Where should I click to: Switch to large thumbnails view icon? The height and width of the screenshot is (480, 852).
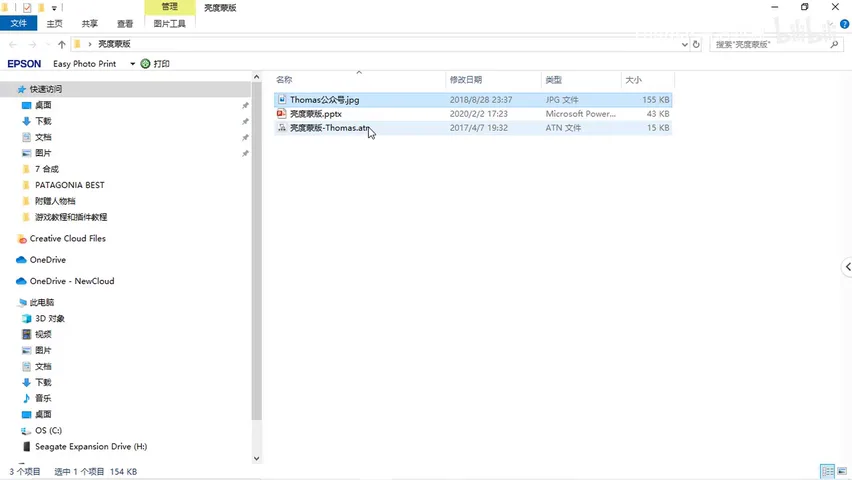point(842,471)
